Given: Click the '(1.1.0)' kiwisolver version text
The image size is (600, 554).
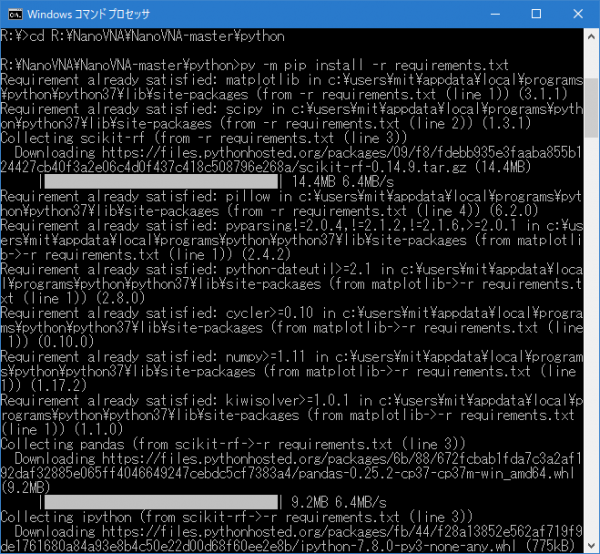Looking at the screenshot, I should click(99, 429).
